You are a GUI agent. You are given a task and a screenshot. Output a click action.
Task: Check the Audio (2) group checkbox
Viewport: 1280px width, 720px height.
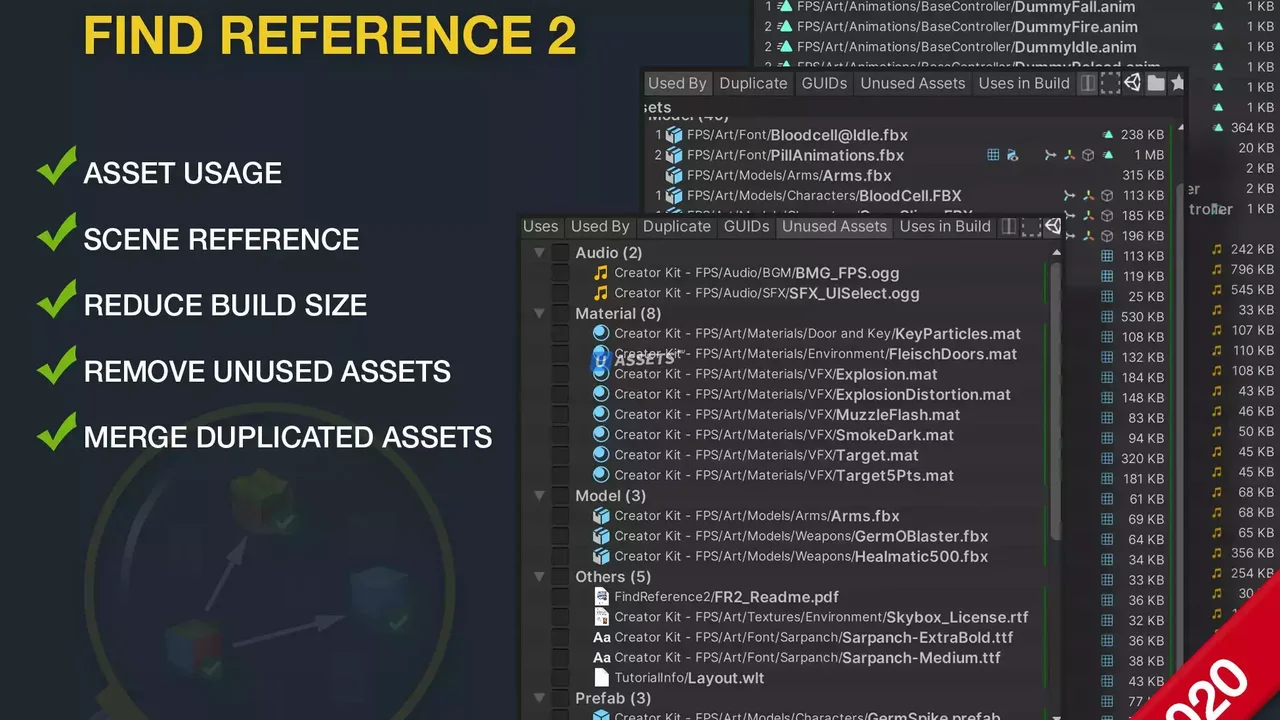[x=560, y=253]
